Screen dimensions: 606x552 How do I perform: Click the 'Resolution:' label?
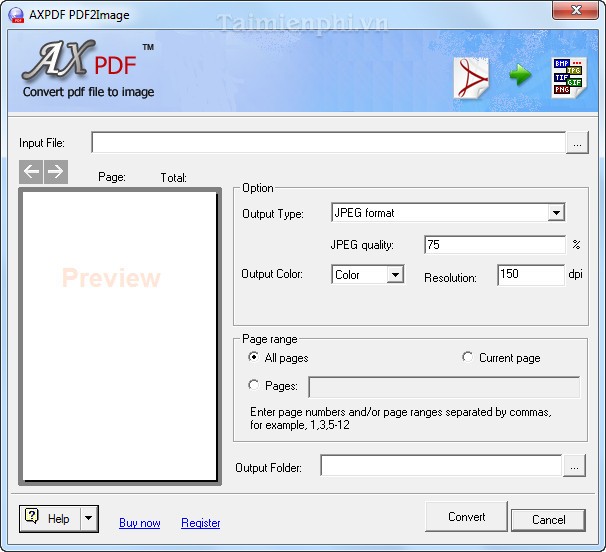pyautogui.click(x=450, y=278)
